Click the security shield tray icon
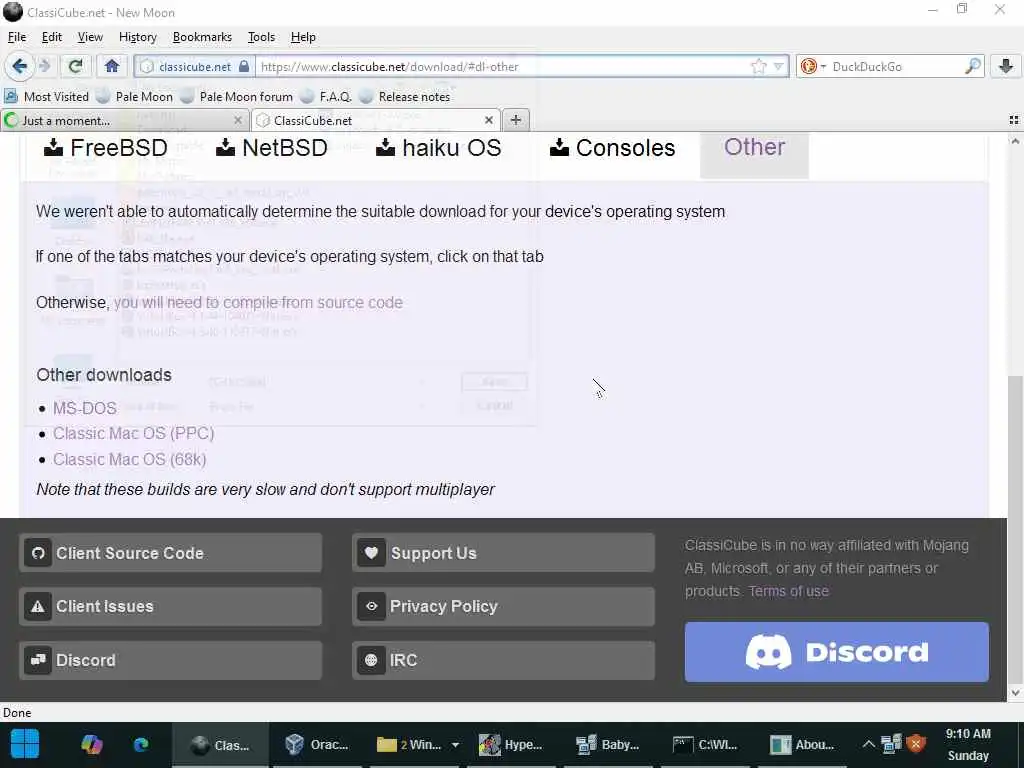 pyautogui.click(x=917, y=744)
